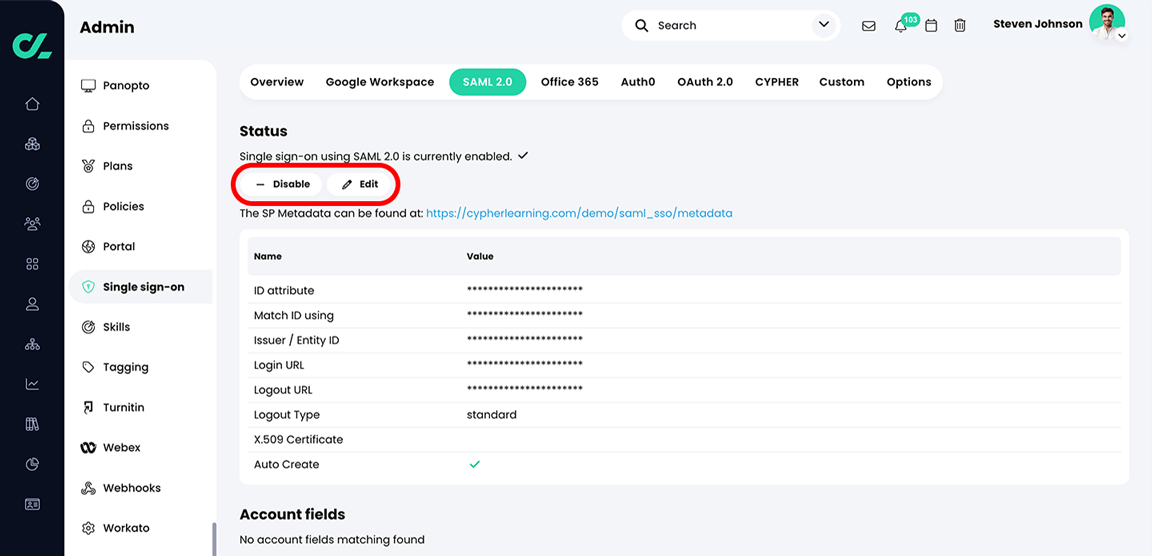Open Skills in the Admin menu
Screen dimensions: 1152x556
116,327
